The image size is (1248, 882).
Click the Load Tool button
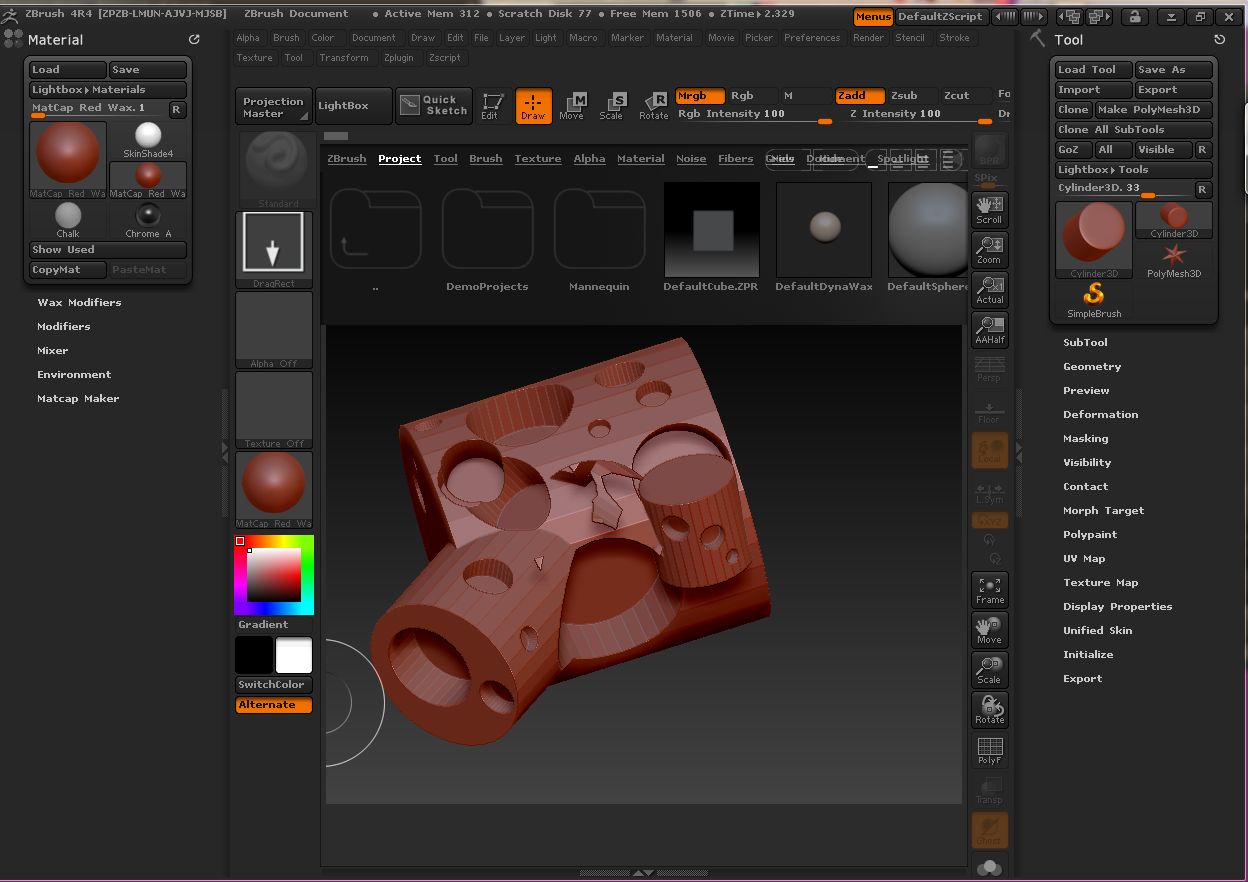[1094, 70]
